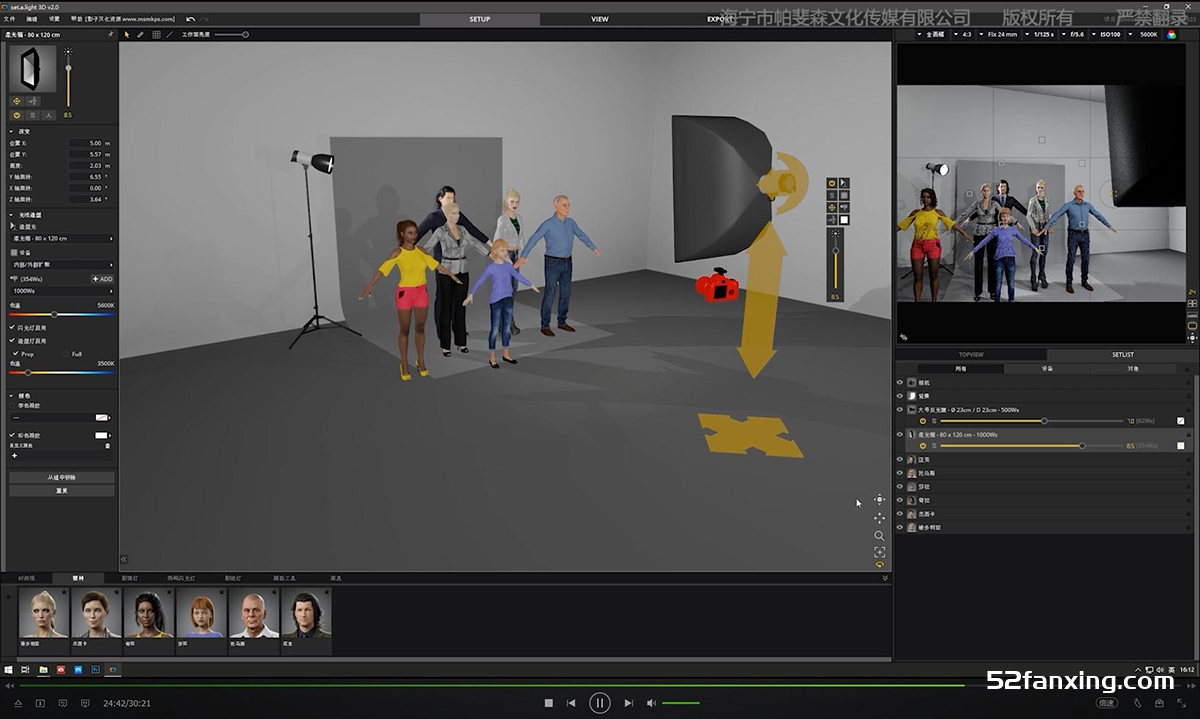Mute audio with the speaker icon in player
The width and height of the screenshot is (1200, 719).
(x=651, y=703)
